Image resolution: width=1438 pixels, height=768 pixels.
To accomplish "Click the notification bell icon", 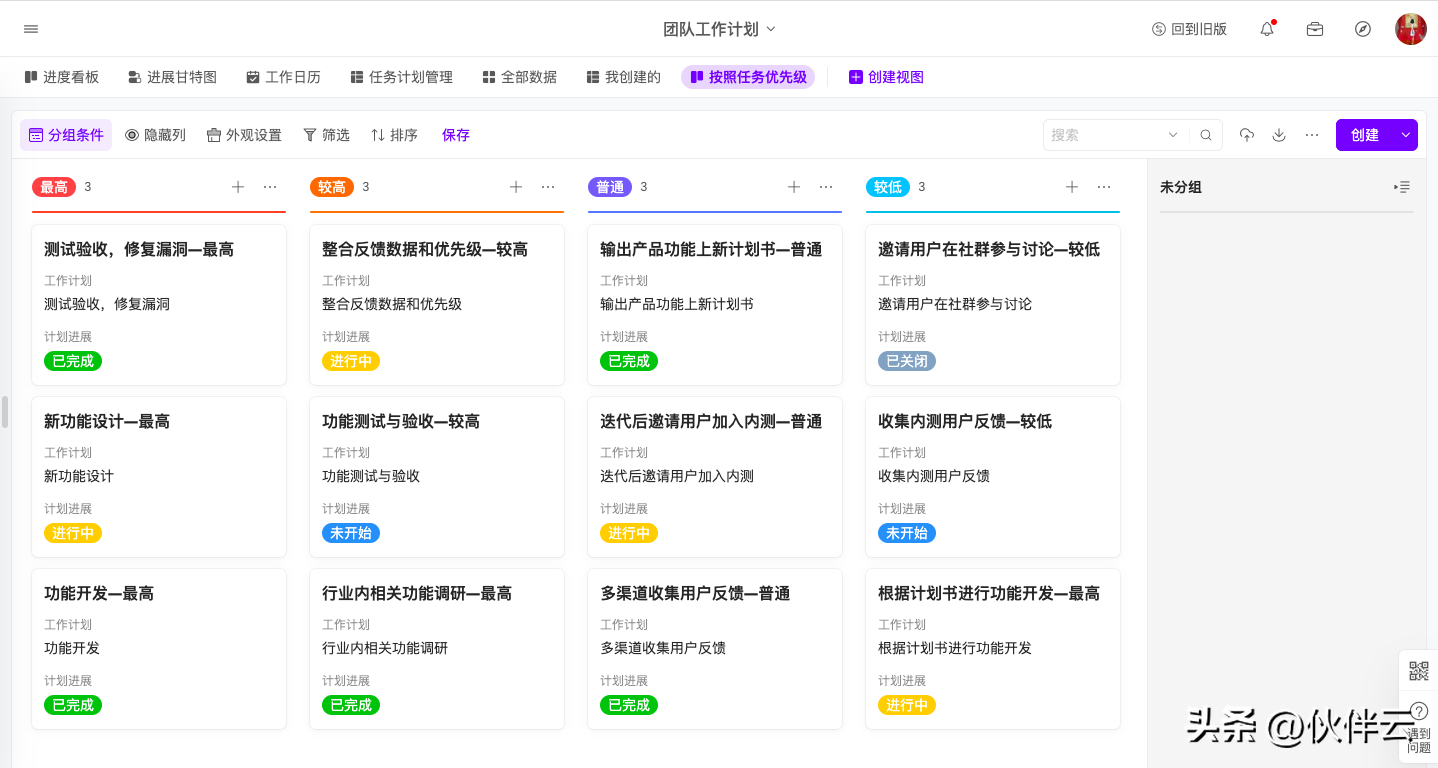I will tap(1267, 29).
